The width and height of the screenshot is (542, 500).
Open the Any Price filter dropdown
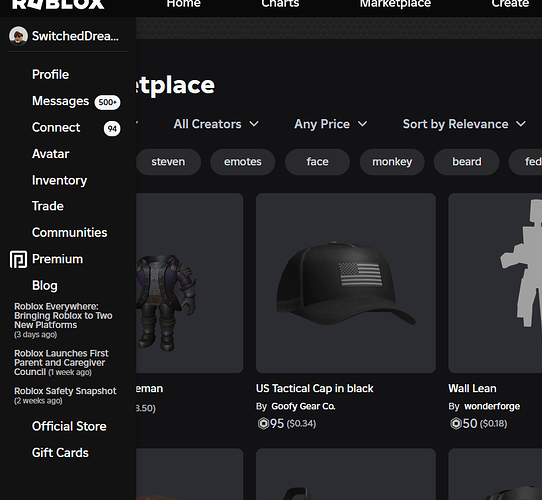pyautogui.click(x=331, y=124)
